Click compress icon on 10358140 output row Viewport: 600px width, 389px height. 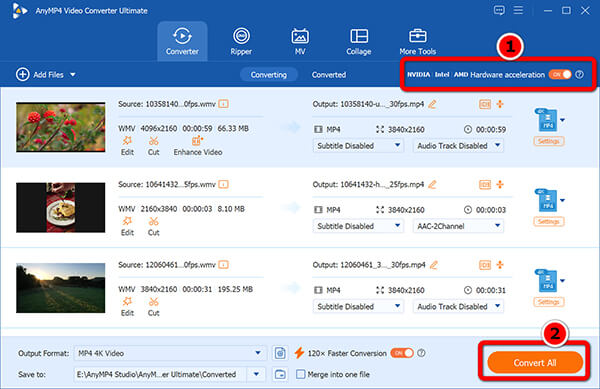[x=485, y=104]
